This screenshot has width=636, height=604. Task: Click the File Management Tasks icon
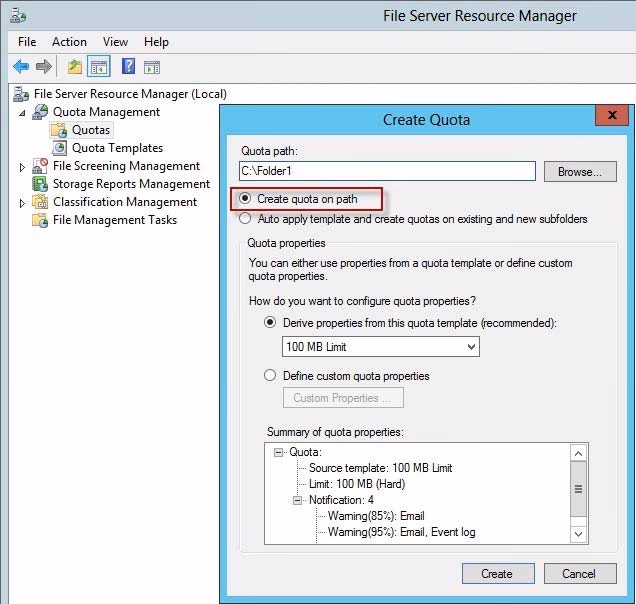[x=40, y=220]
